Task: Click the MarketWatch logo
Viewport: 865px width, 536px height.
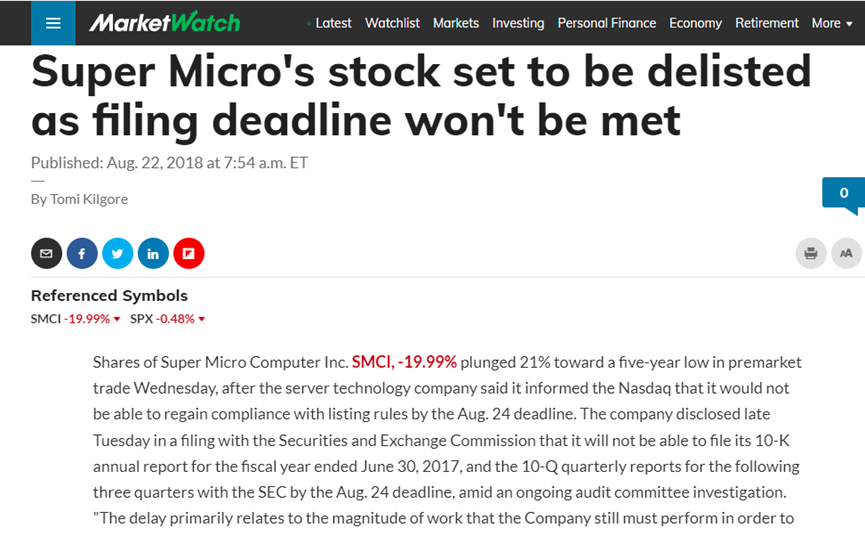Action: coord(164,23)
